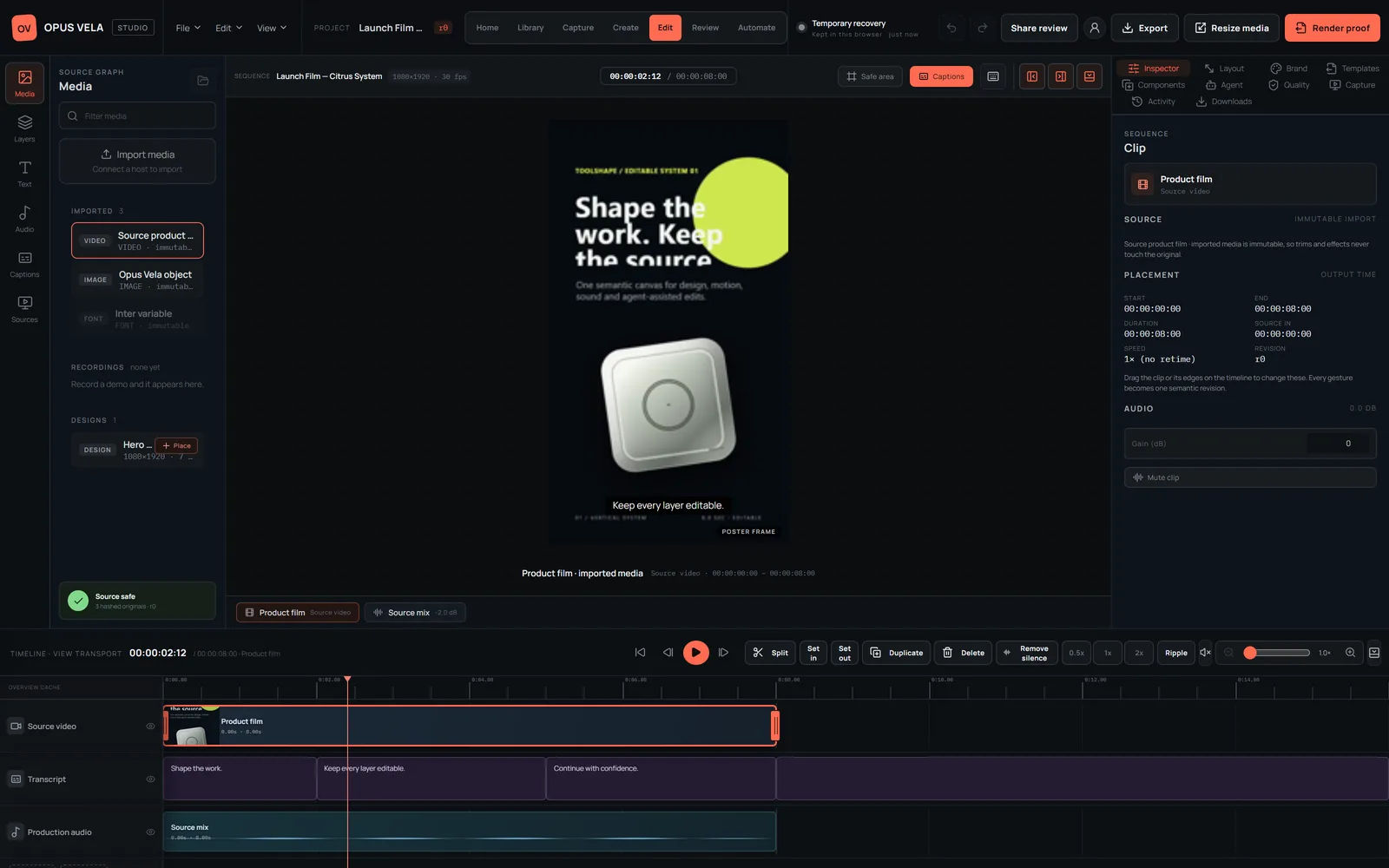Viewport: 1389px width, 868px height.
Task: Click the Filter media search field
Action: [137, 115]
